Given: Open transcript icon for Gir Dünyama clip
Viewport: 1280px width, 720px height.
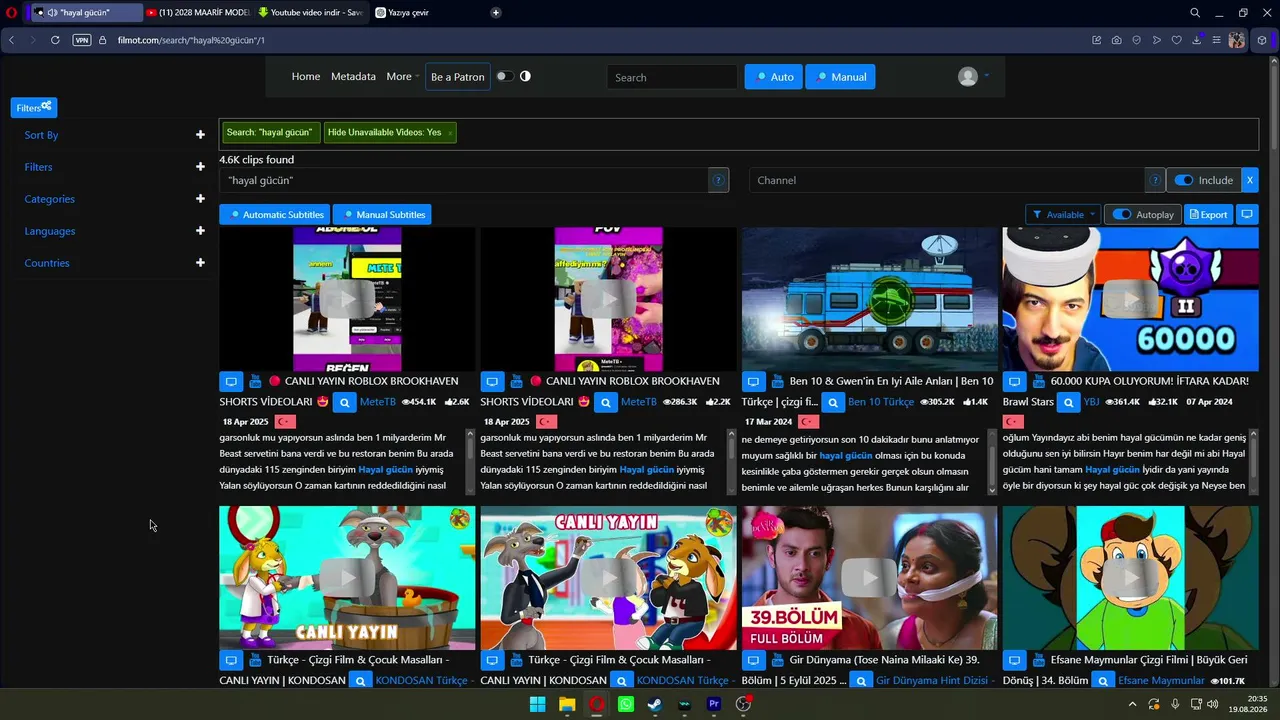Looking at the screenshot, I should [753, 660].
